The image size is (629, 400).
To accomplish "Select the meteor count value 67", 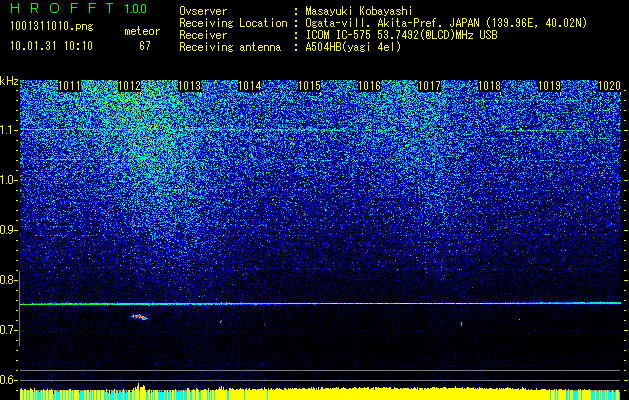I will pyautogui.click(x=145, y=46).
